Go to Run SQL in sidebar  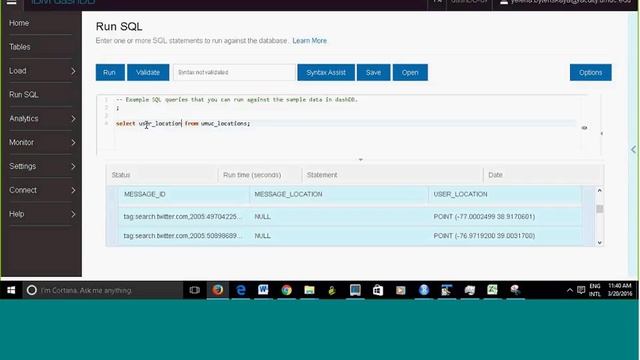(x=24, y=95)
